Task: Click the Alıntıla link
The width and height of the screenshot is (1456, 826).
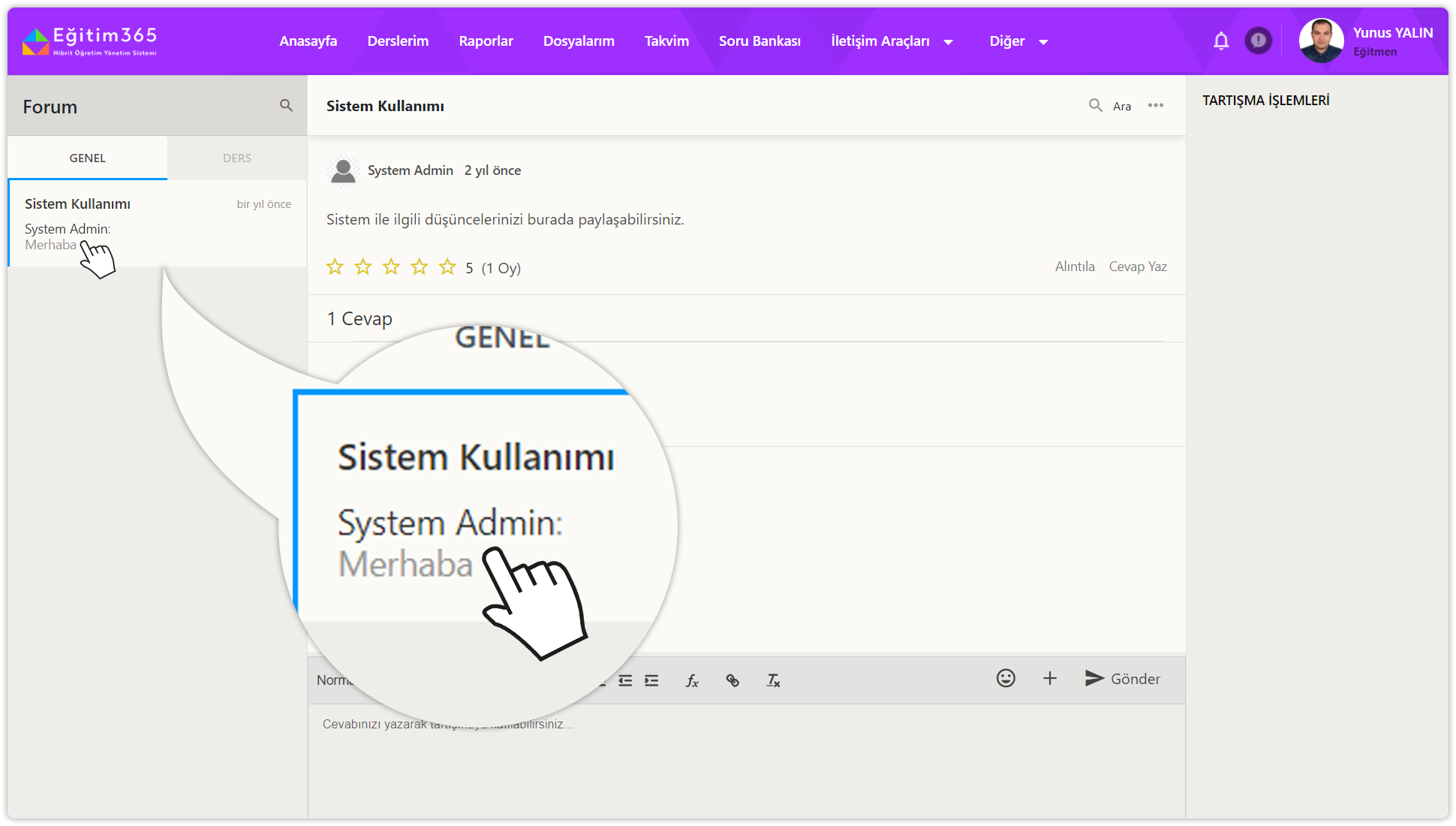Action: click(1075, 267)
